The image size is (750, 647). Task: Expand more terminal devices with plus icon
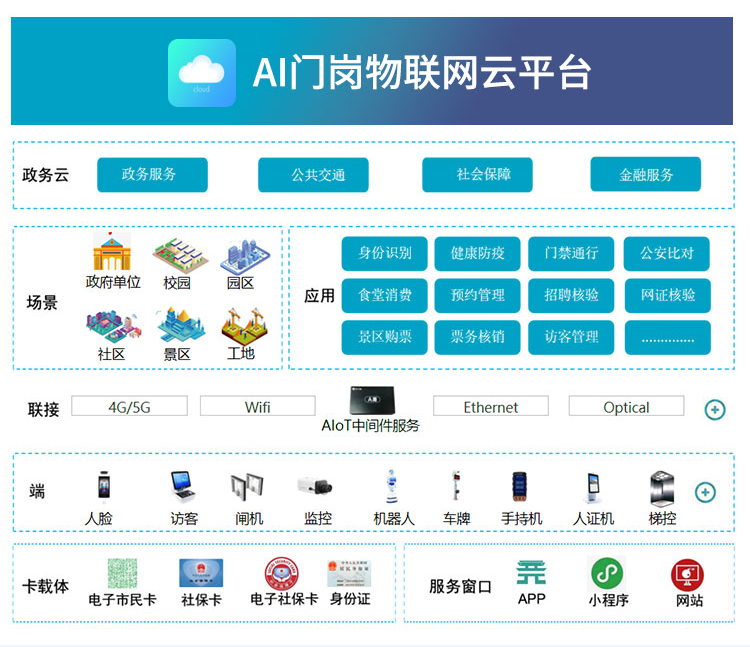705,492
